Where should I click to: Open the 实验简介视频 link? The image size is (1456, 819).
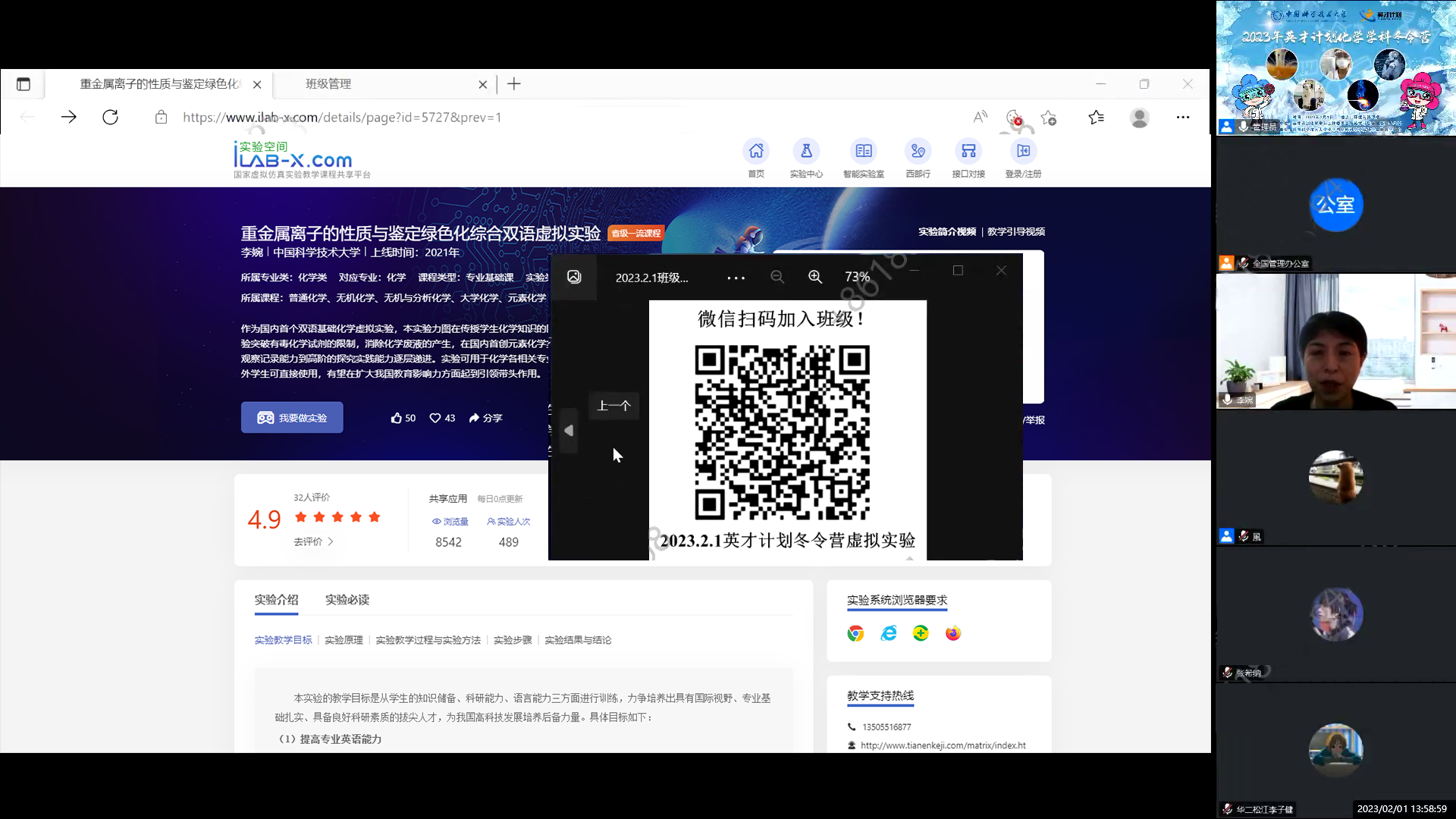947,231
